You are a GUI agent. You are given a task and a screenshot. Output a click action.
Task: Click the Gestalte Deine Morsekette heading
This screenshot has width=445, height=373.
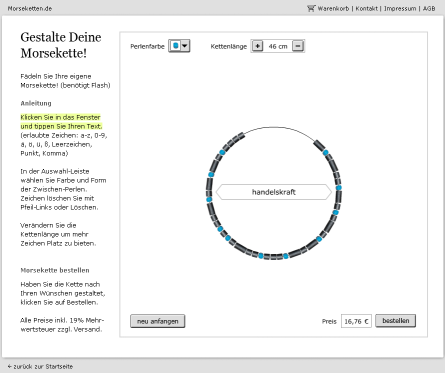coord(61,45)
